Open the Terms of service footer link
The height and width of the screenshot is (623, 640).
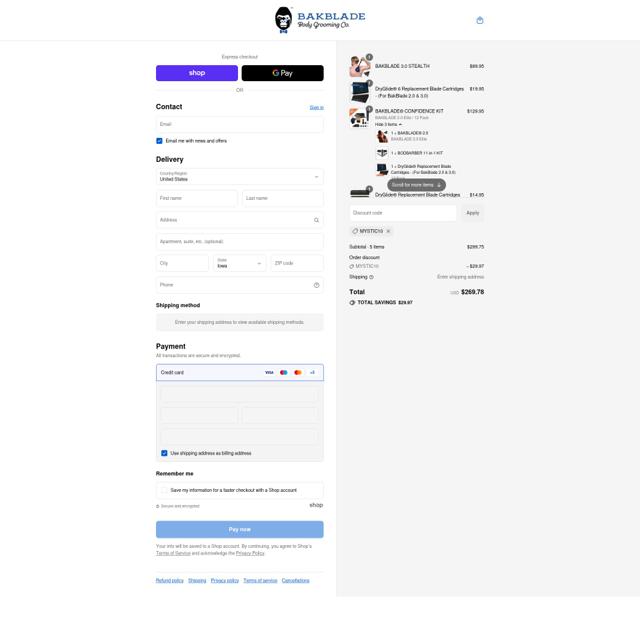(260, 581)
